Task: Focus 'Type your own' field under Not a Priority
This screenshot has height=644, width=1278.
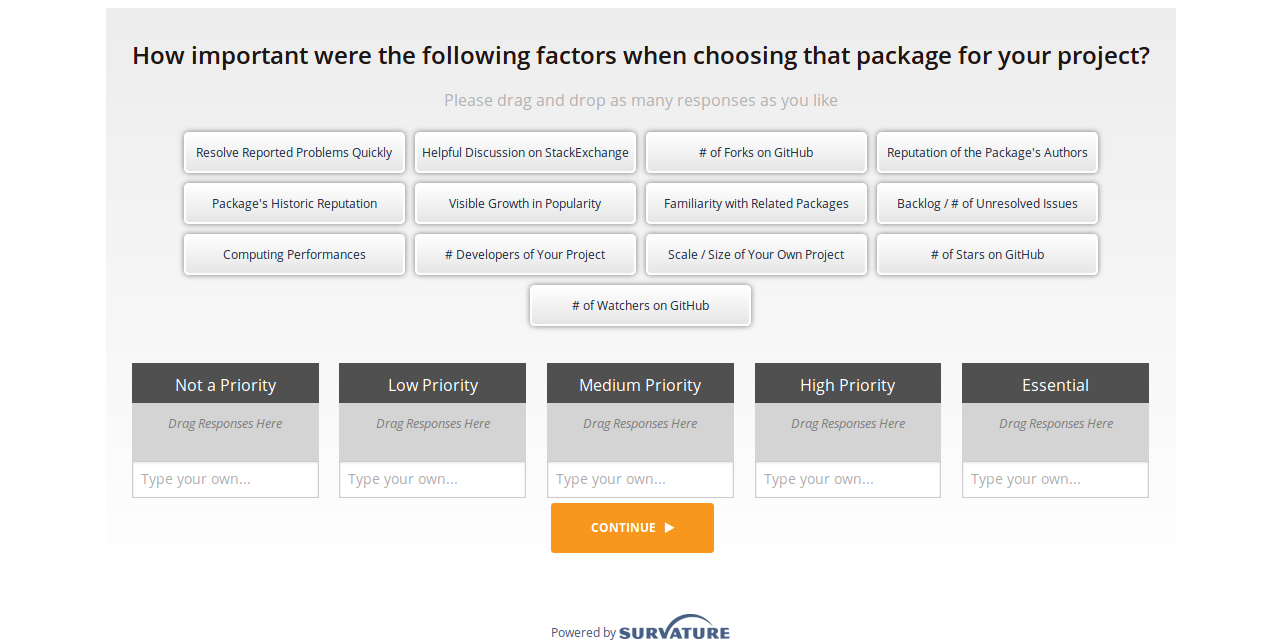Action: [x=225, y=480]
